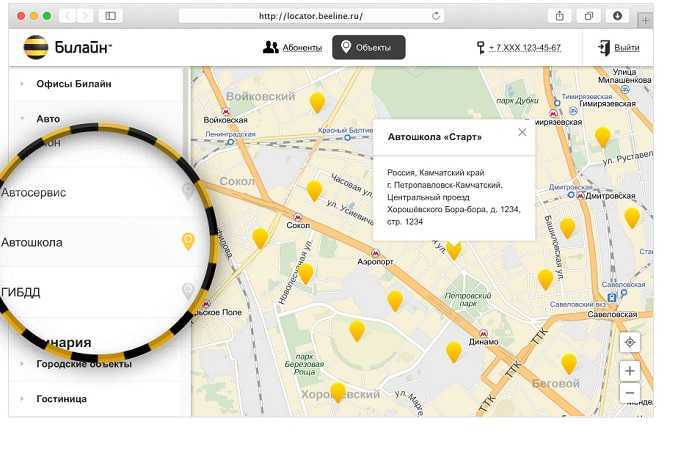
Task: Click the Билайн logo
Action: pos(67,47)
